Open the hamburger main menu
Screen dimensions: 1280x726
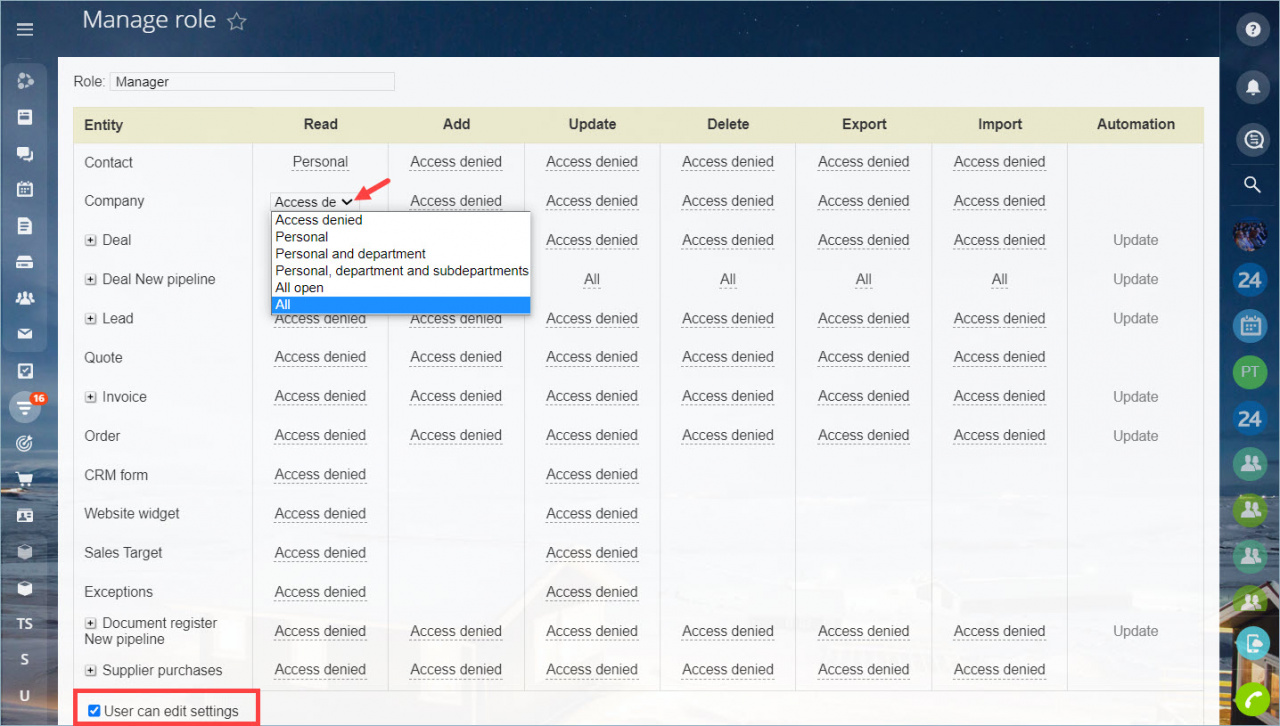pos(25,30)
